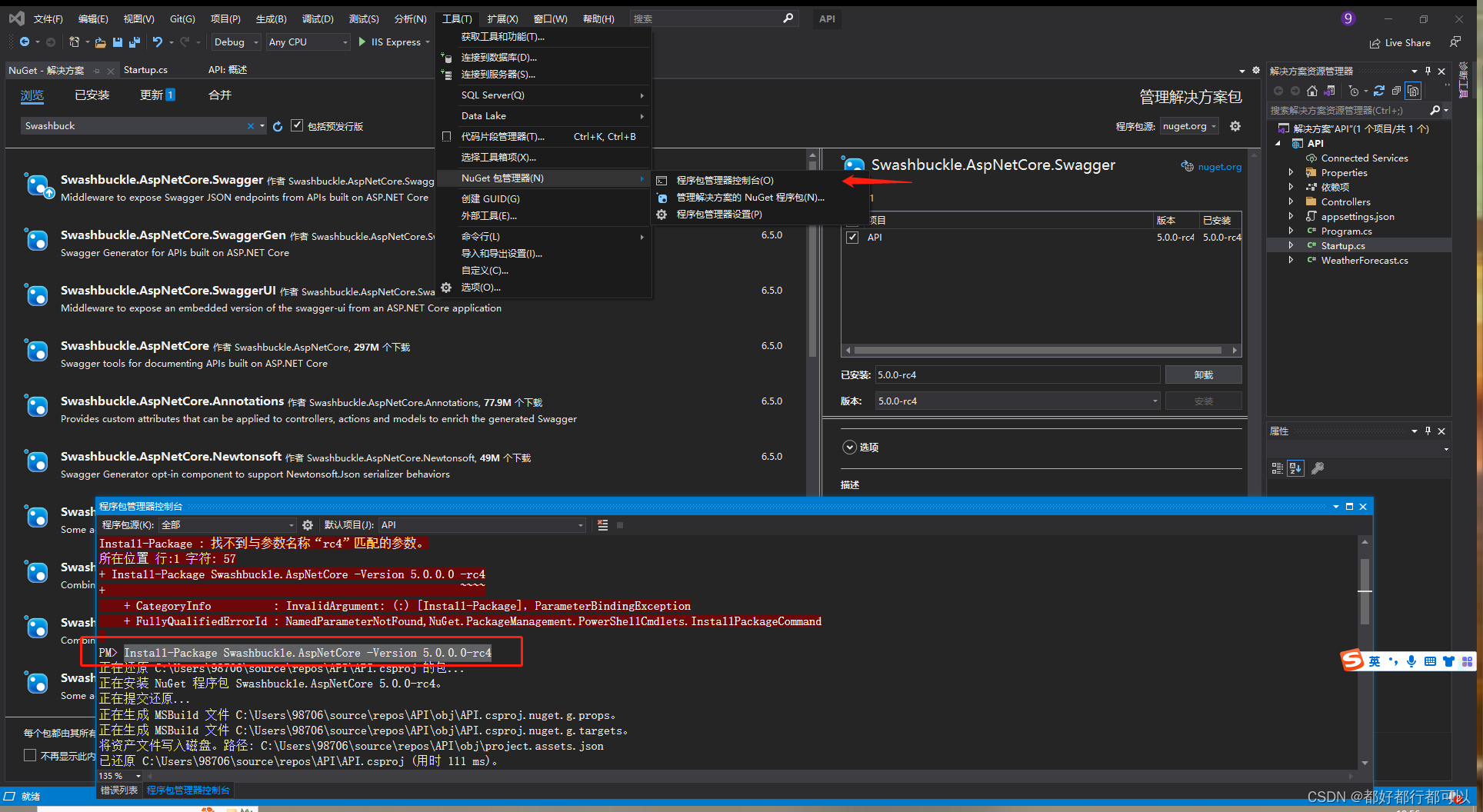The image size is (1483, 812).
Task: Open the Debug configuration dropdown
Action: (x=236, y=42)
